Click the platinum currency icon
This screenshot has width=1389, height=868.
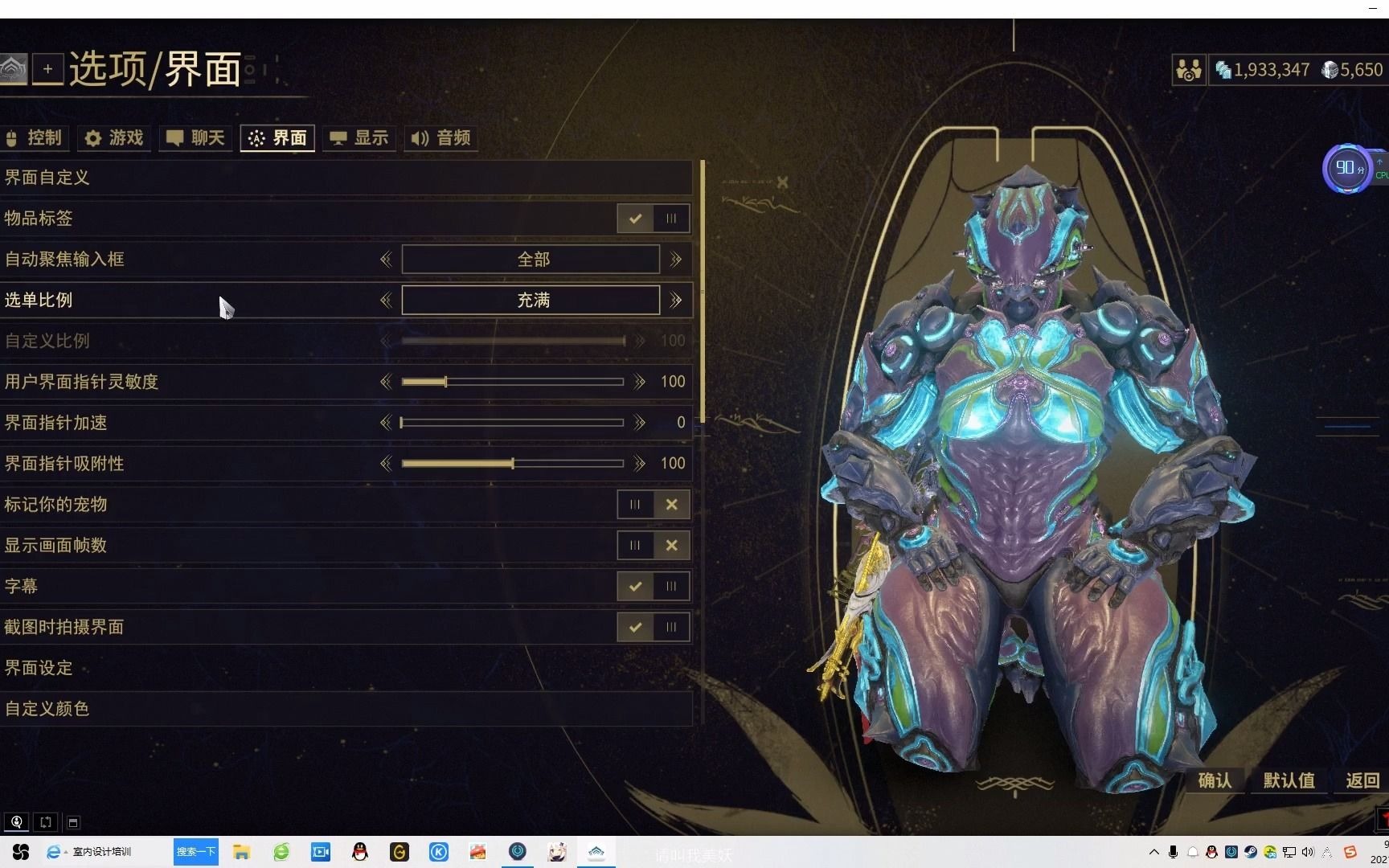click(1330, 71)
